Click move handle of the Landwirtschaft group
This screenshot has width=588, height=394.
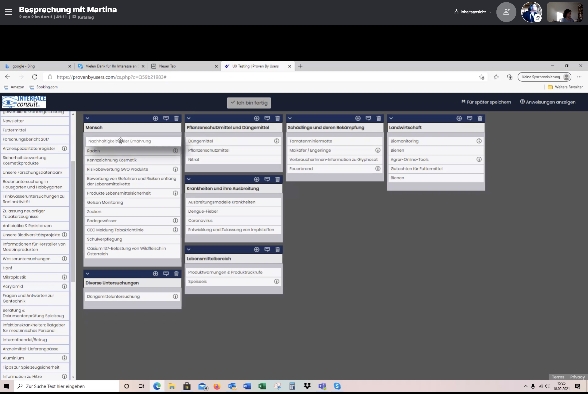[459, 118]
